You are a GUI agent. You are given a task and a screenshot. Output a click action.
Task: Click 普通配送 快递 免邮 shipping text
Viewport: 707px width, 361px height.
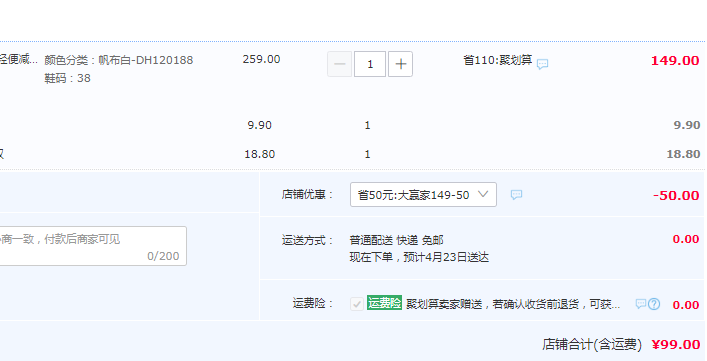[396, 240]
